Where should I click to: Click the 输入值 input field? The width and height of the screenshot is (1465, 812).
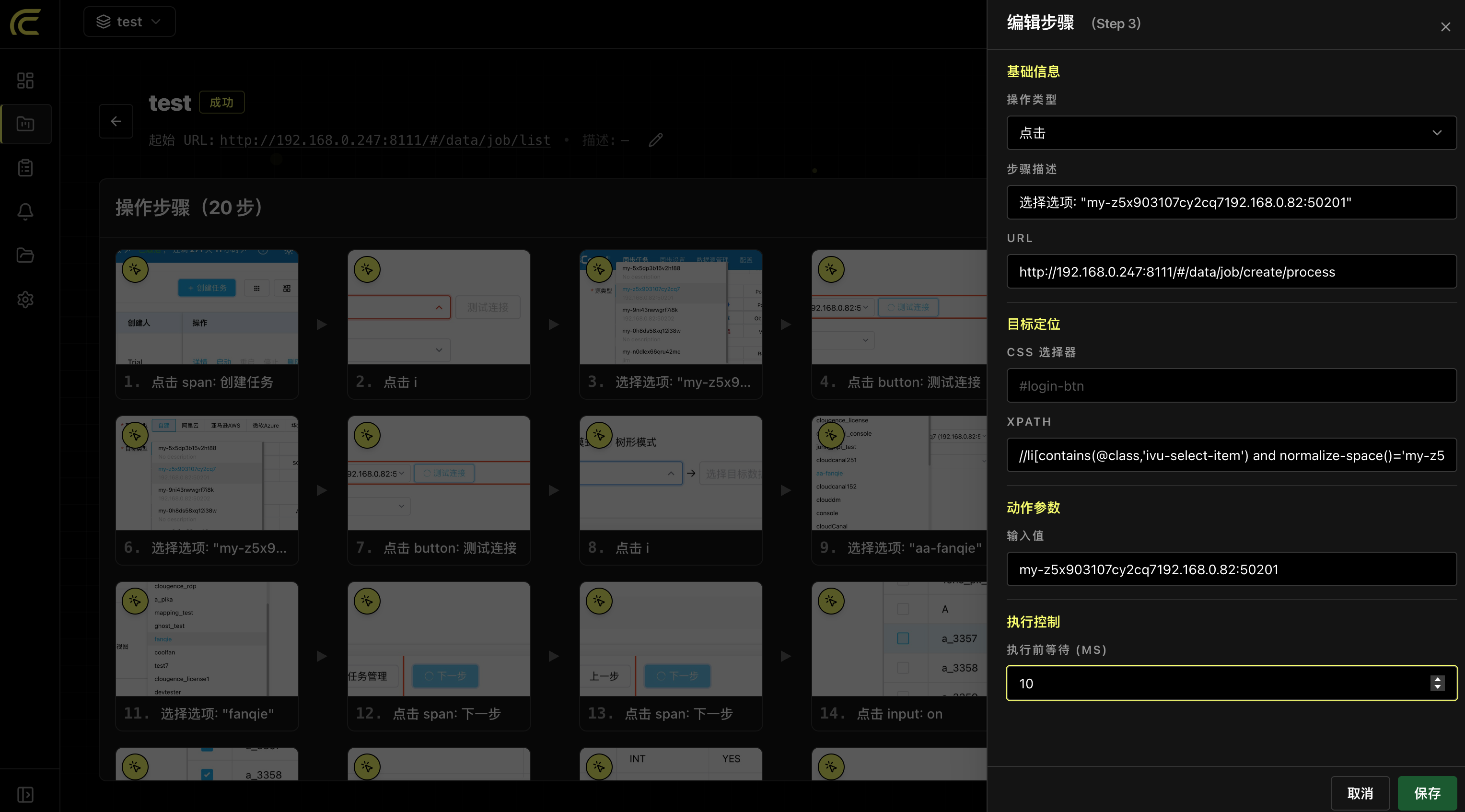(x=1231, y=570)
